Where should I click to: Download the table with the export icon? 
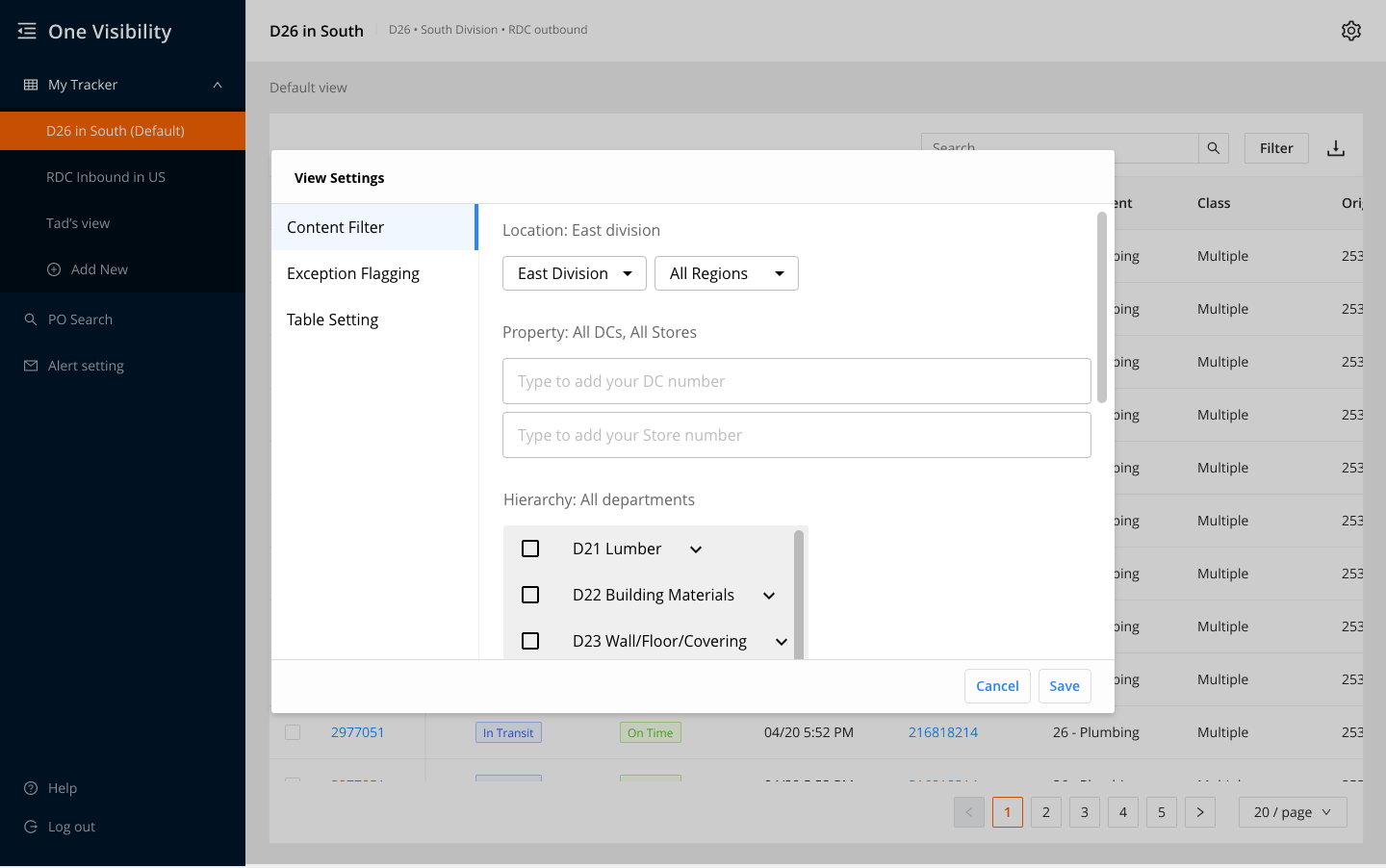(x=1336, y=148)
